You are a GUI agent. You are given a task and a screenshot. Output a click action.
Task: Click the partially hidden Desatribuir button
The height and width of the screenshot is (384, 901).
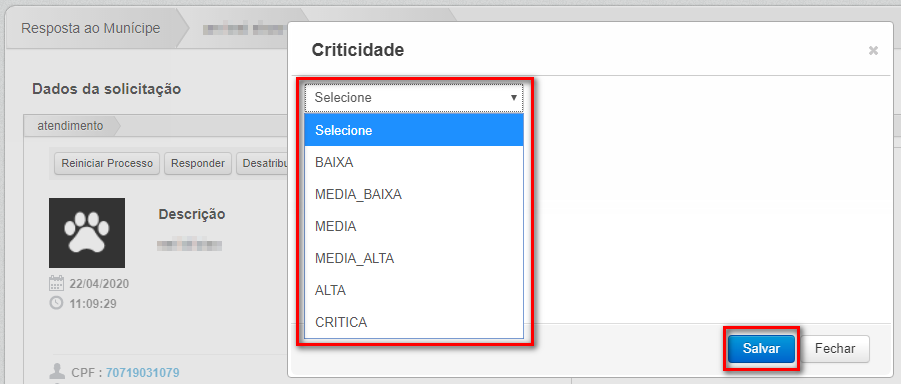262,163
